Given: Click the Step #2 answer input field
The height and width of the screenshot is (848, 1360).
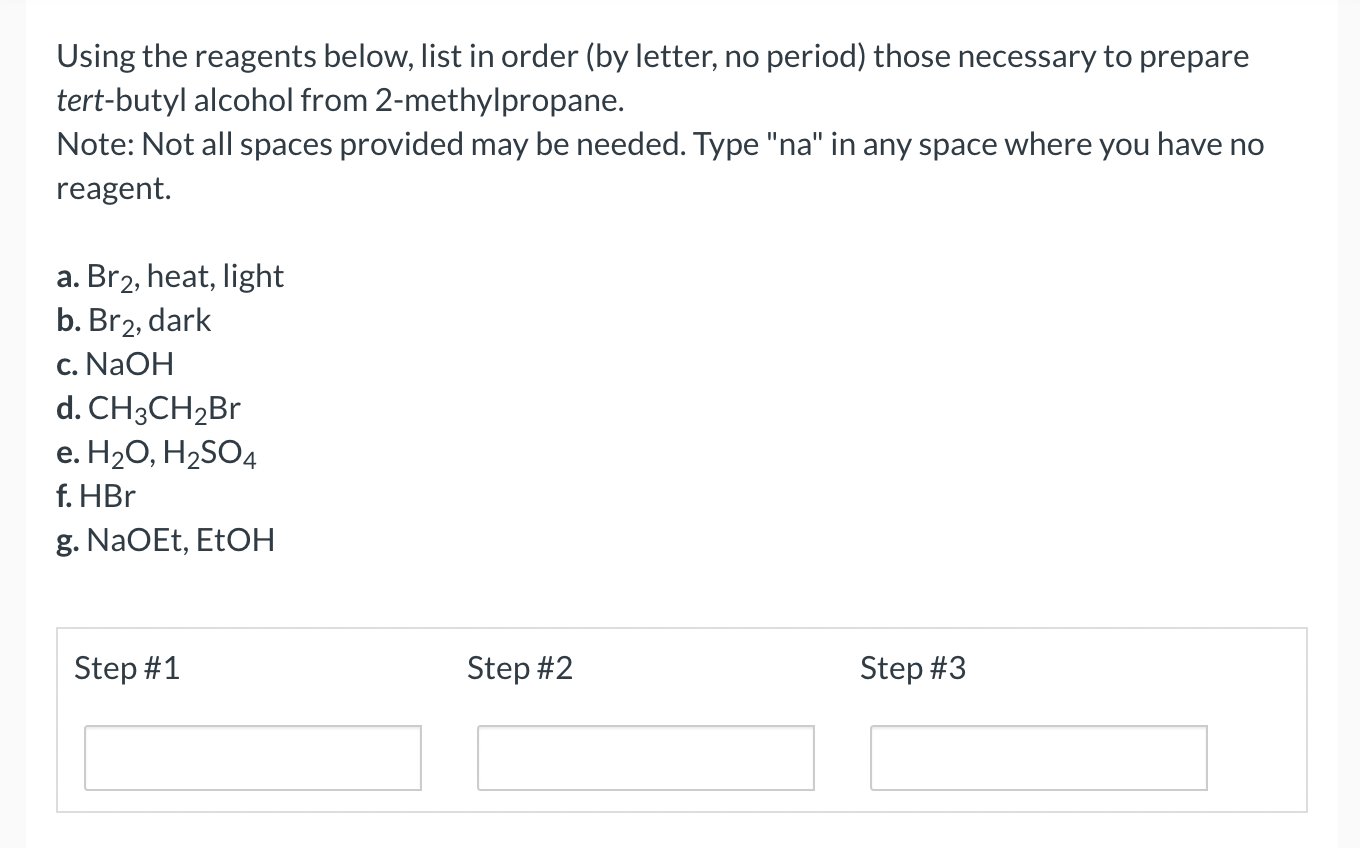Looking at the screenshot, I should coord(645,758).
